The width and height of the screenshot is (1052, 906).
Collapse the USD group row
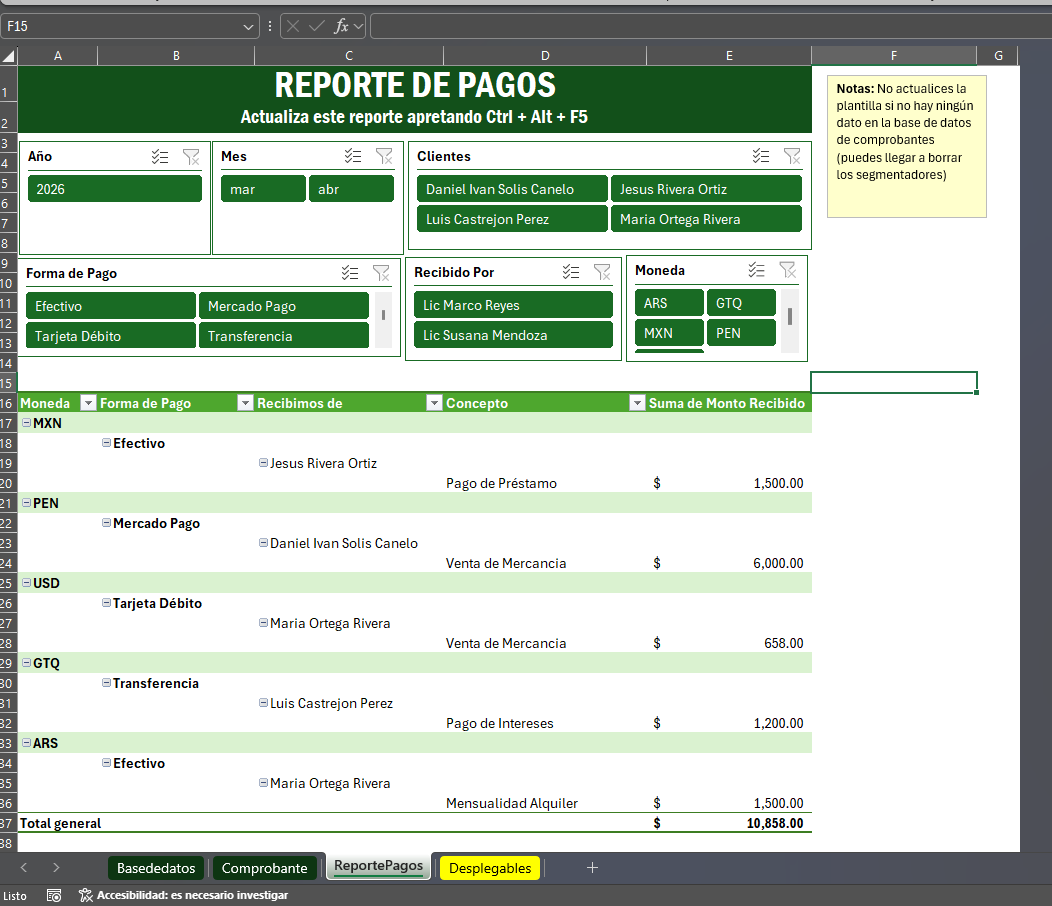(27, 583)
